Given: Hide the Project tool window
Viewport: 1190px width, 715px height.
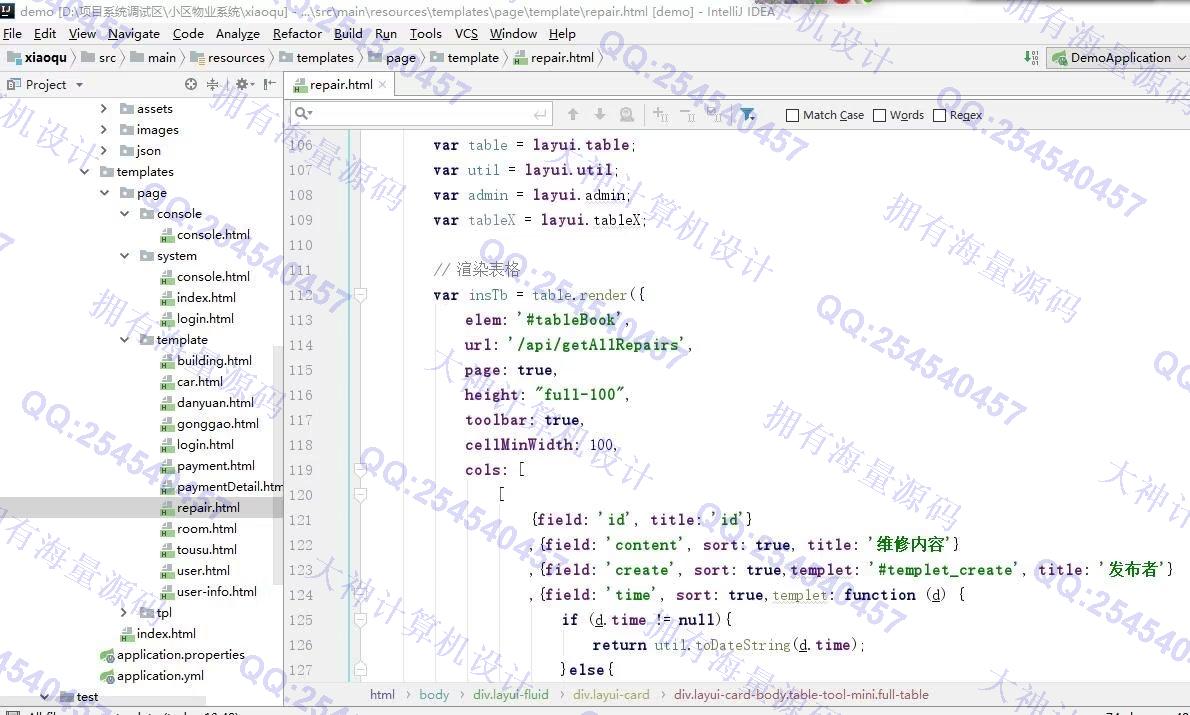Looking at the screenshot, I should 269,85.
